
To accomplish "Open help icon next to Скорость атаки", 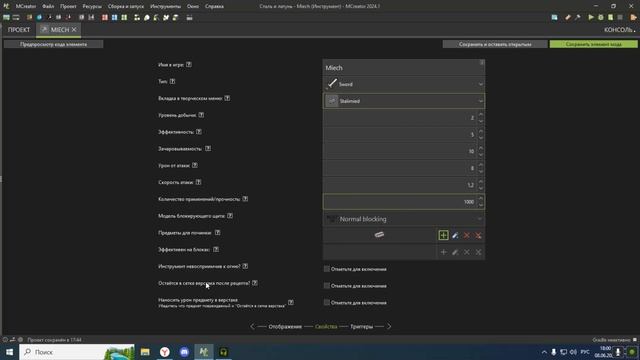I will point(198,182).
